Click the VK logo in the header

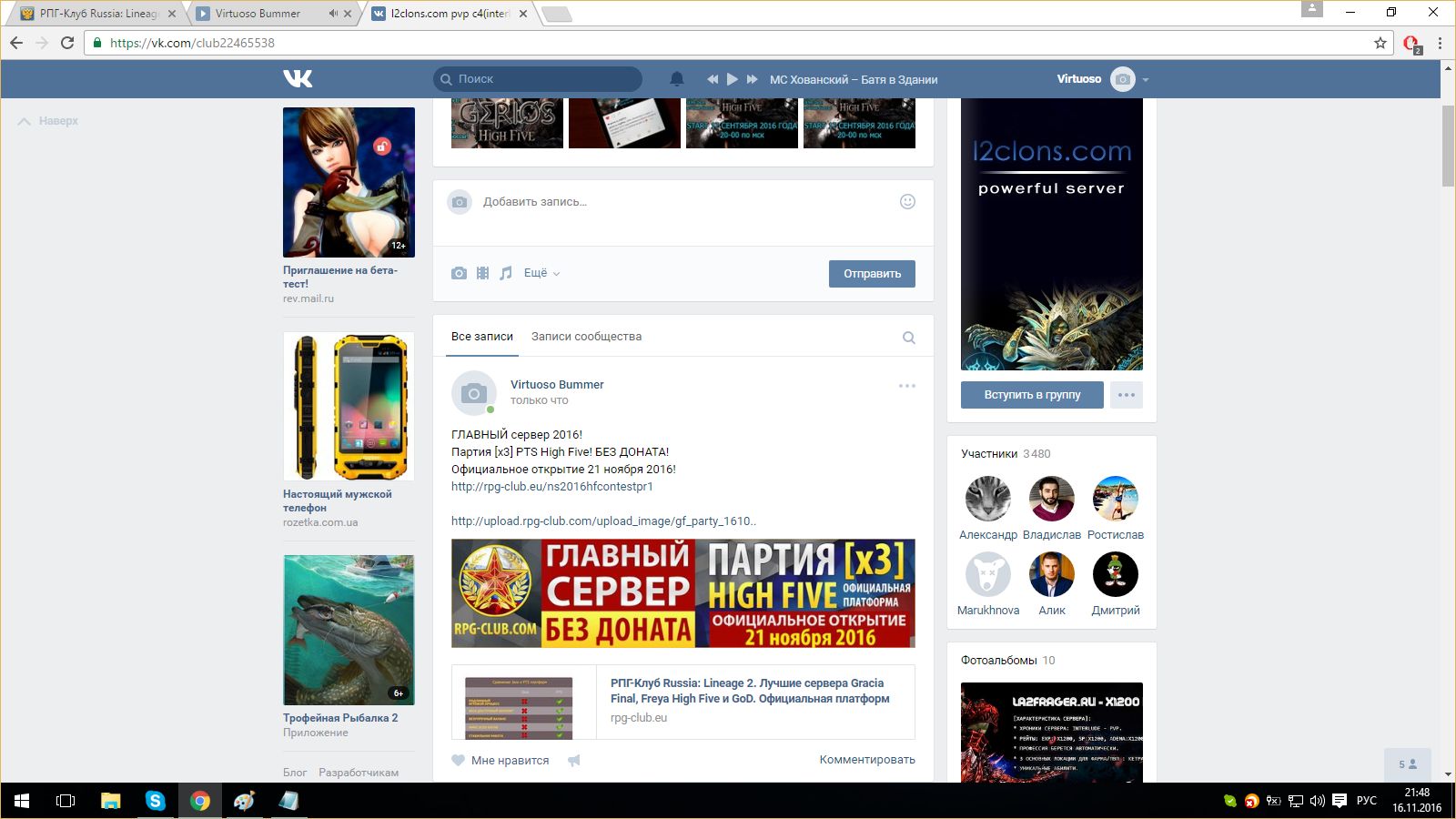pos(298,79)
